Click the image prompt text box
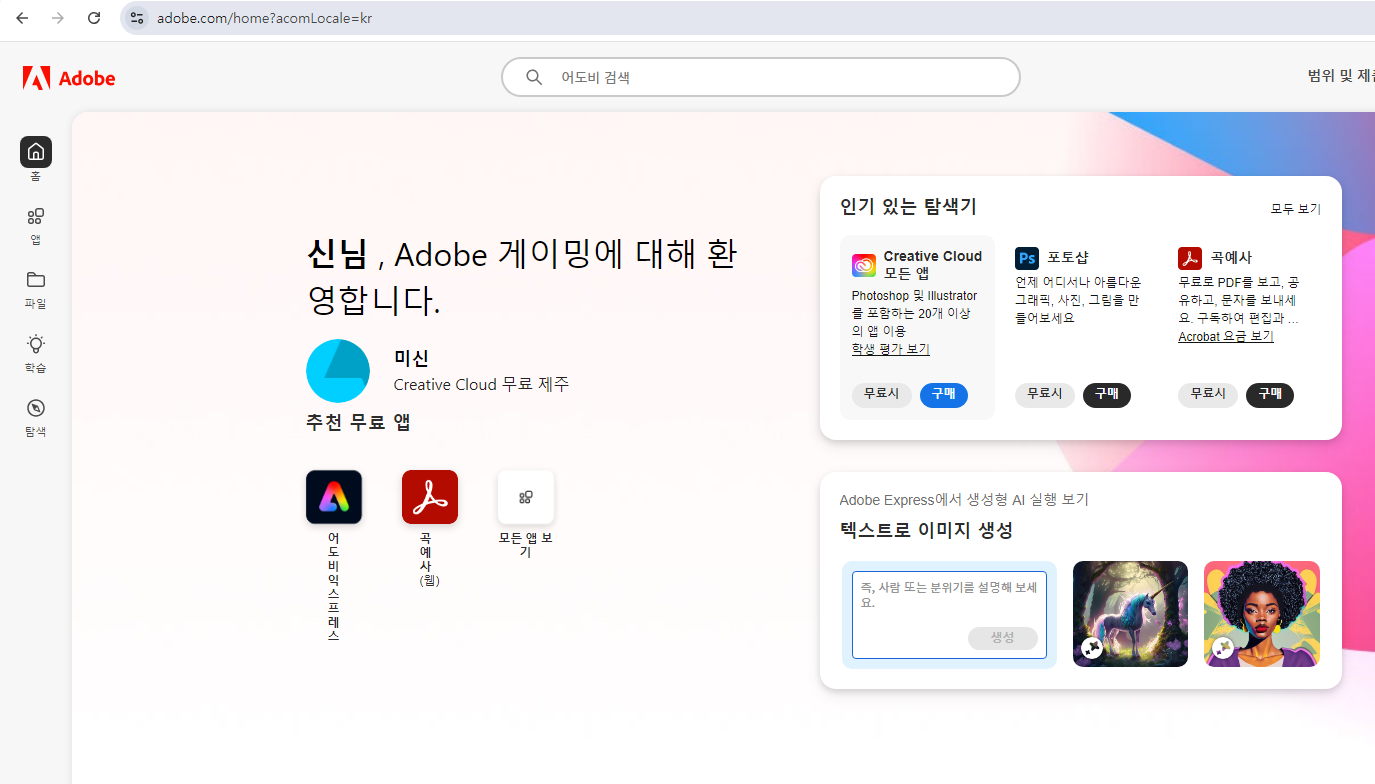1375x784 pixels. coord(949,615)
